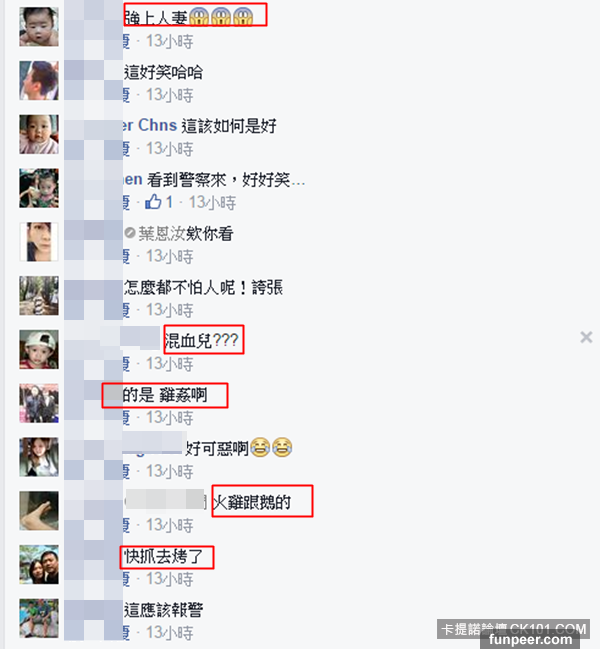Open couple avatar beside 快抓去烤了 comment

coord(39,565)
